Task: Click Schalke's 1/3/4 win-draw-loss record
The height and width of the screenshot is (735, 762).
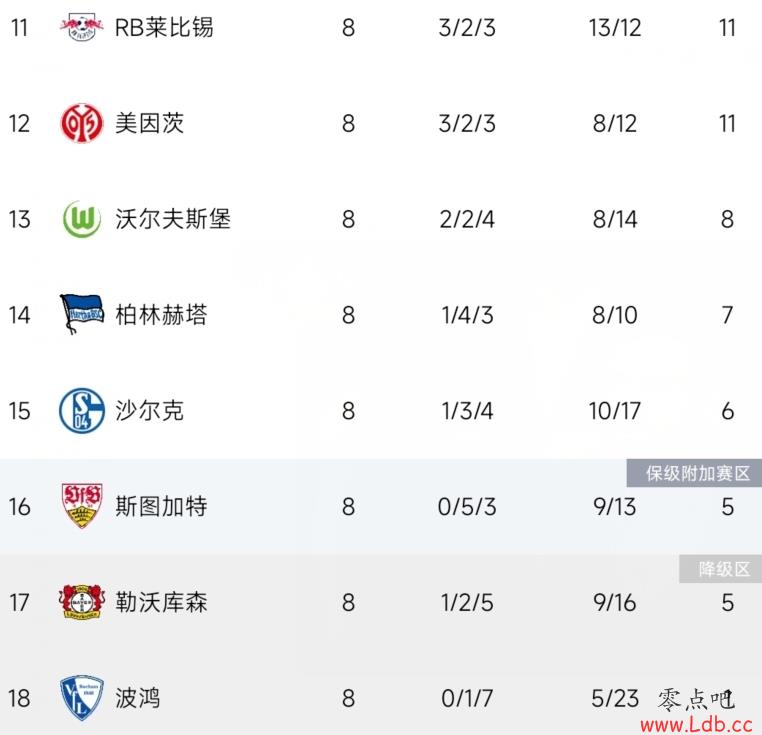Action: click(467, 411)
